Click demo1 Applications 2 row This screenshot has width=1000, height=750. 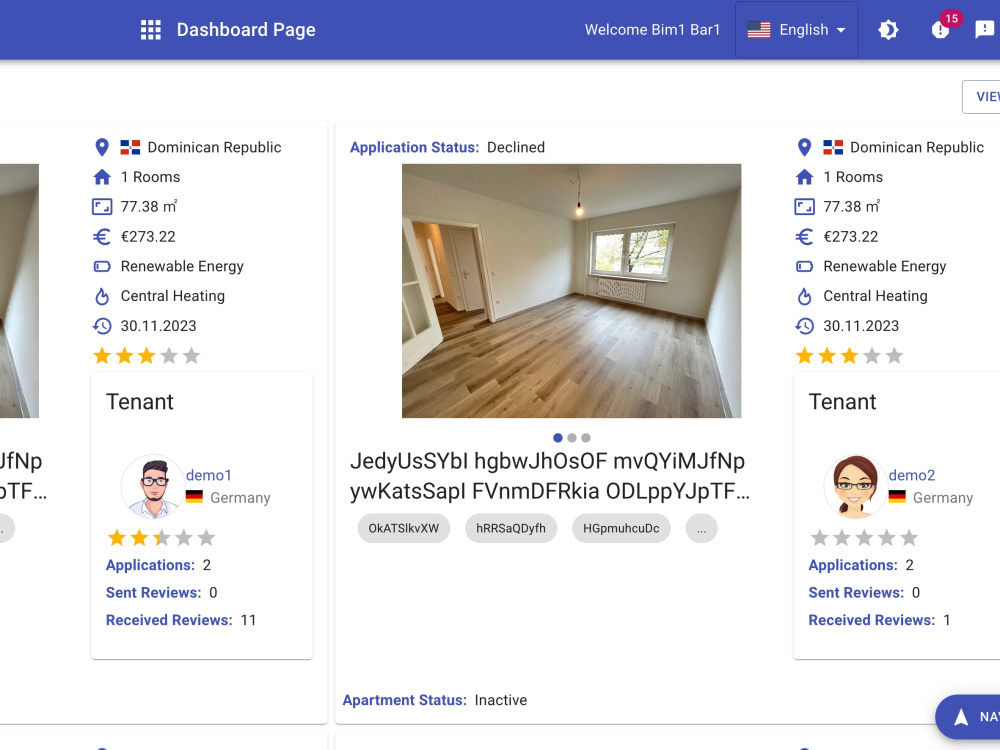(x=158, y=565)
